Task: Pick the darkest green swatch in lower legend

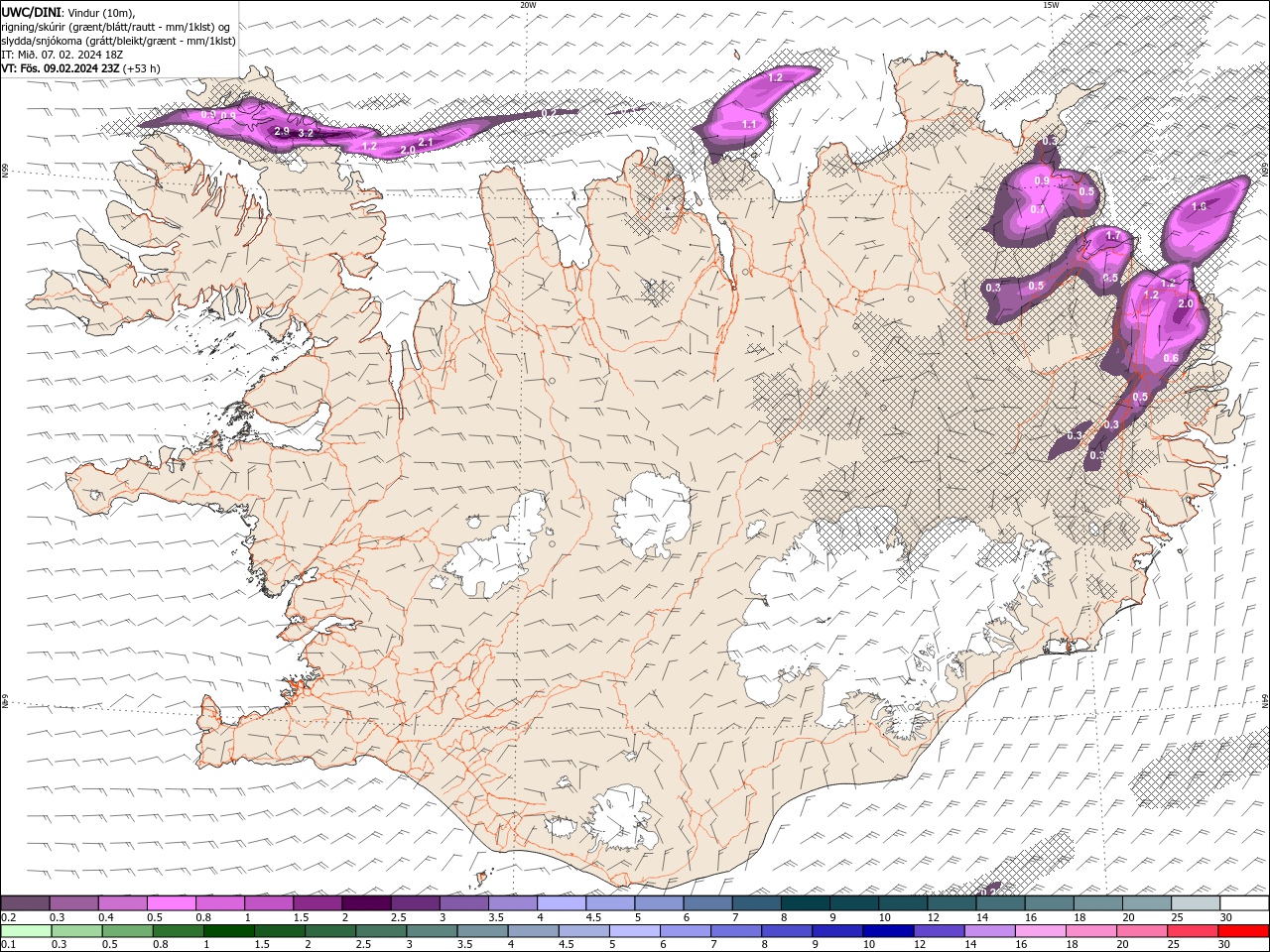Action: pyautogui.click(x=228, y=931)
